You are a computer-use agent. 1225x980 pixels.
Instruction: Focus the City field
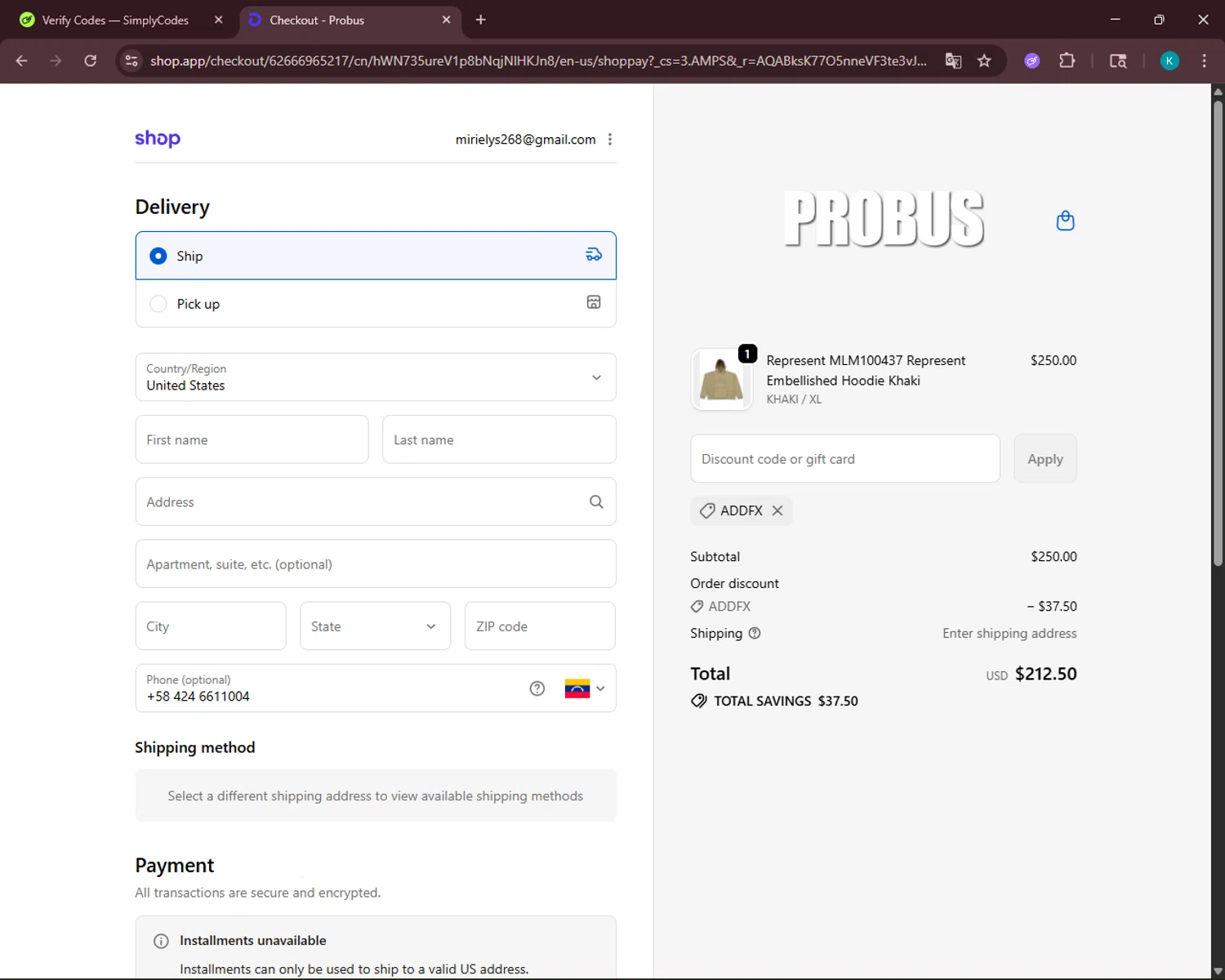(211, 626)
